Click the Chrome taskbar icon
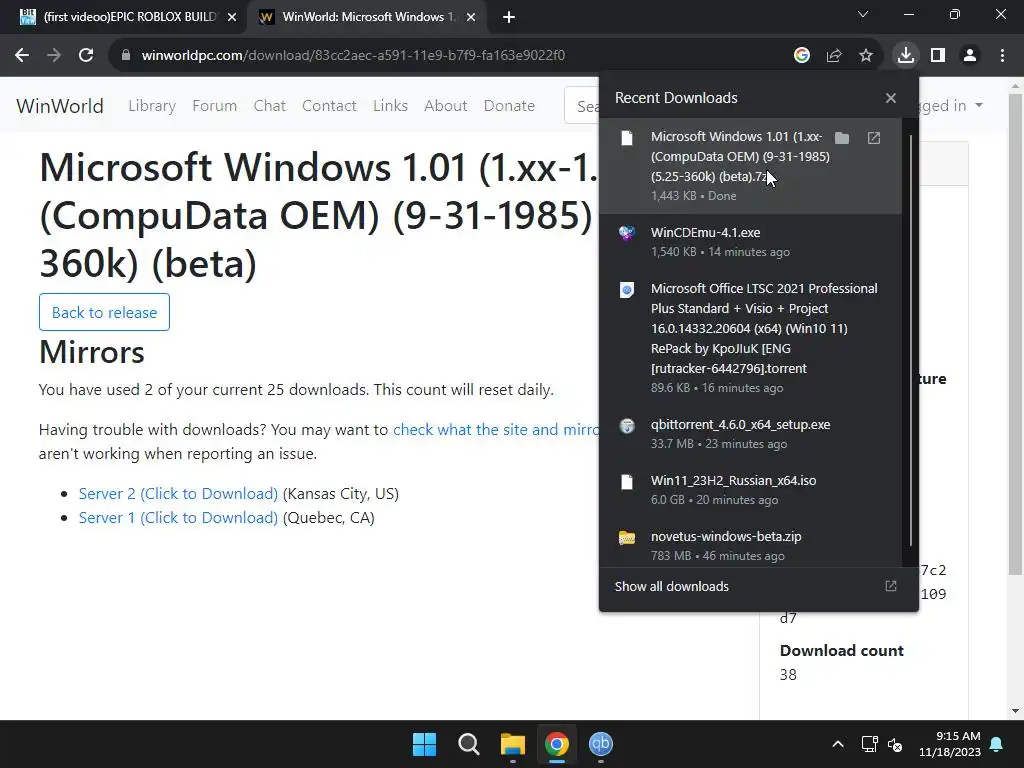 click(557, 744)
